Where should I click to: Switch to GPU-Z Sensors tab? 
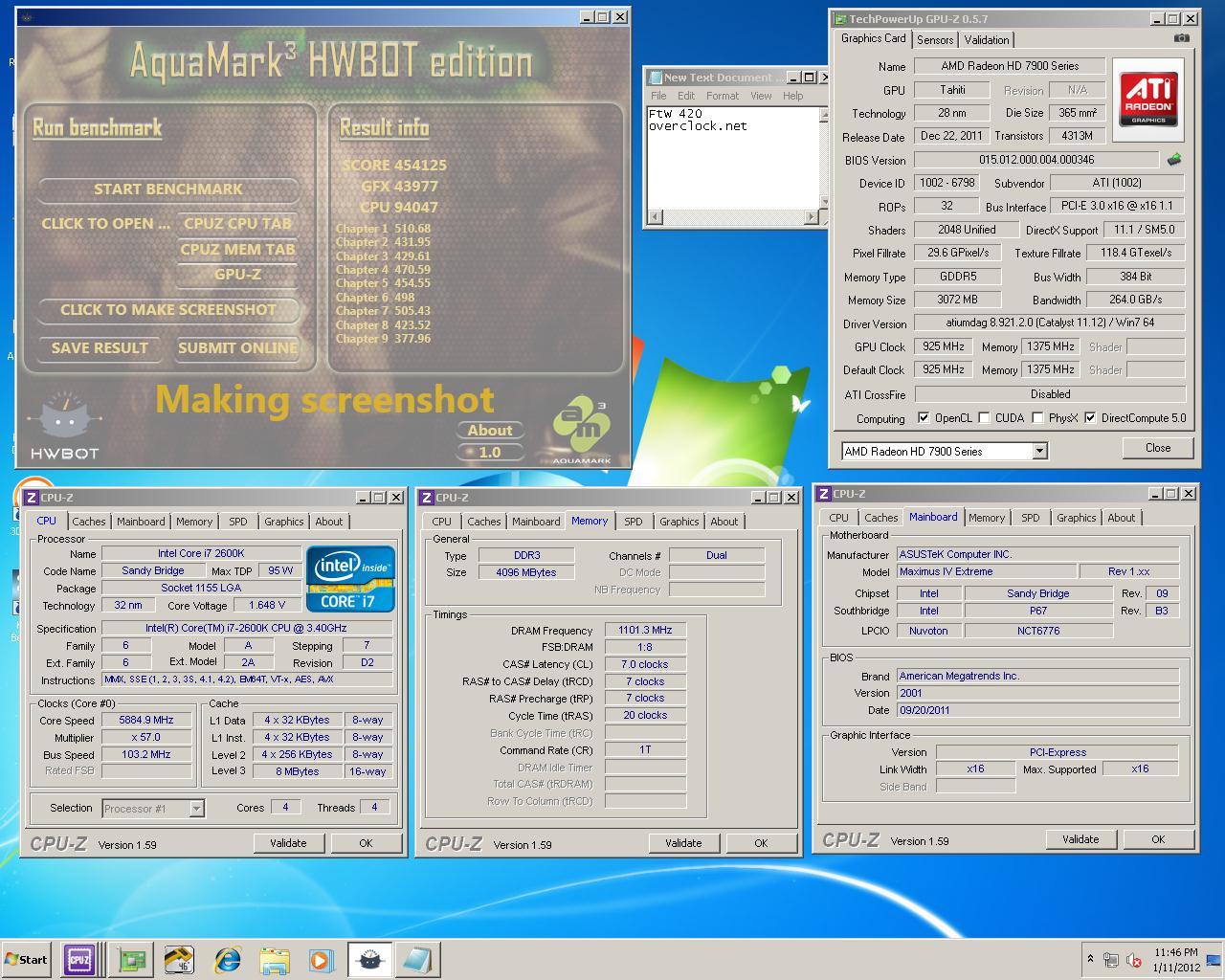click(935, 40)
